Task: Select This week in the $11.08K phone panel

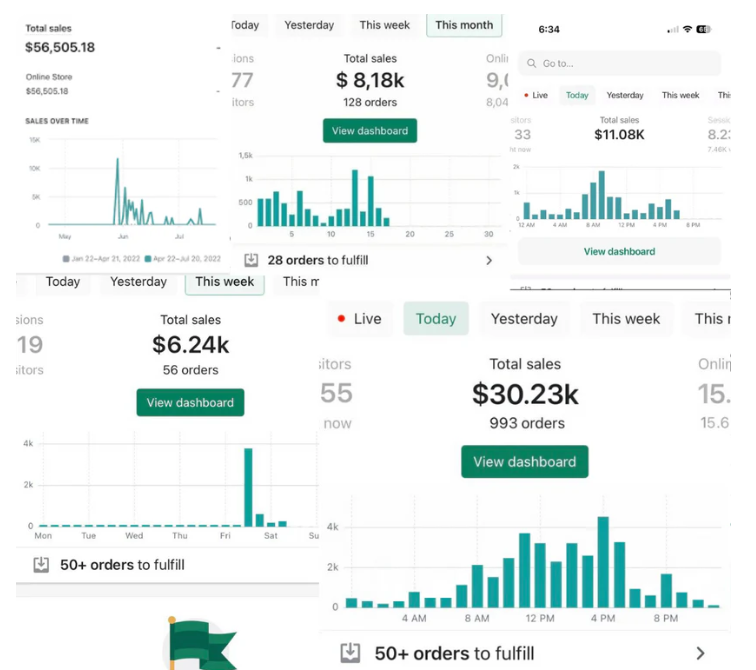Action: pyautogui.click(x=680, y=95)
